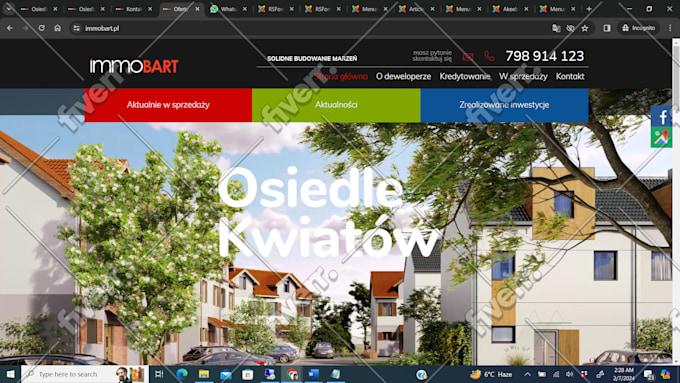Open the Copilot icon at taskbar end

click(665, 374)
